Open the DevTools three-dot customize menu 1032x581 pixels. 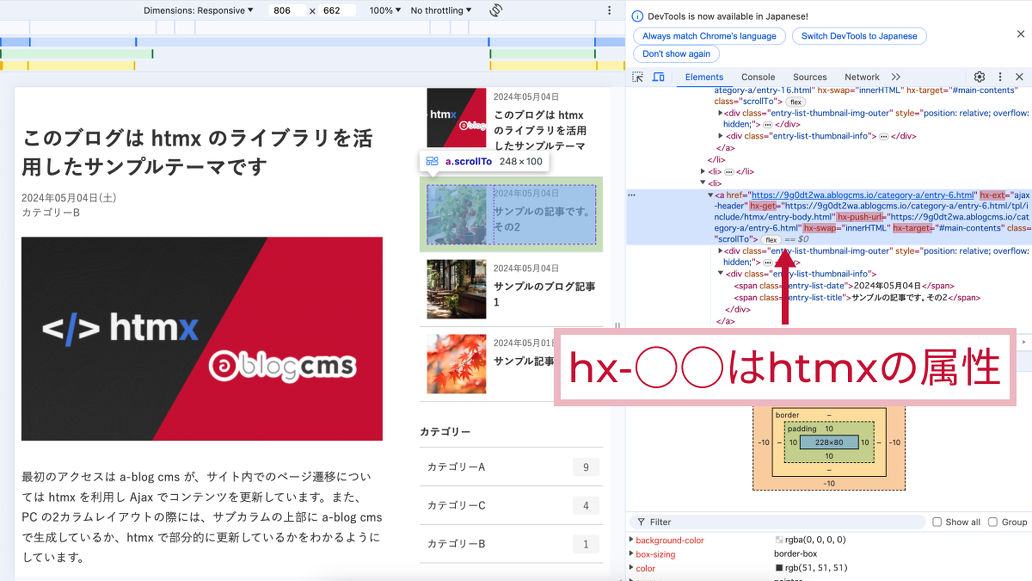click(x=1000, y=77)
